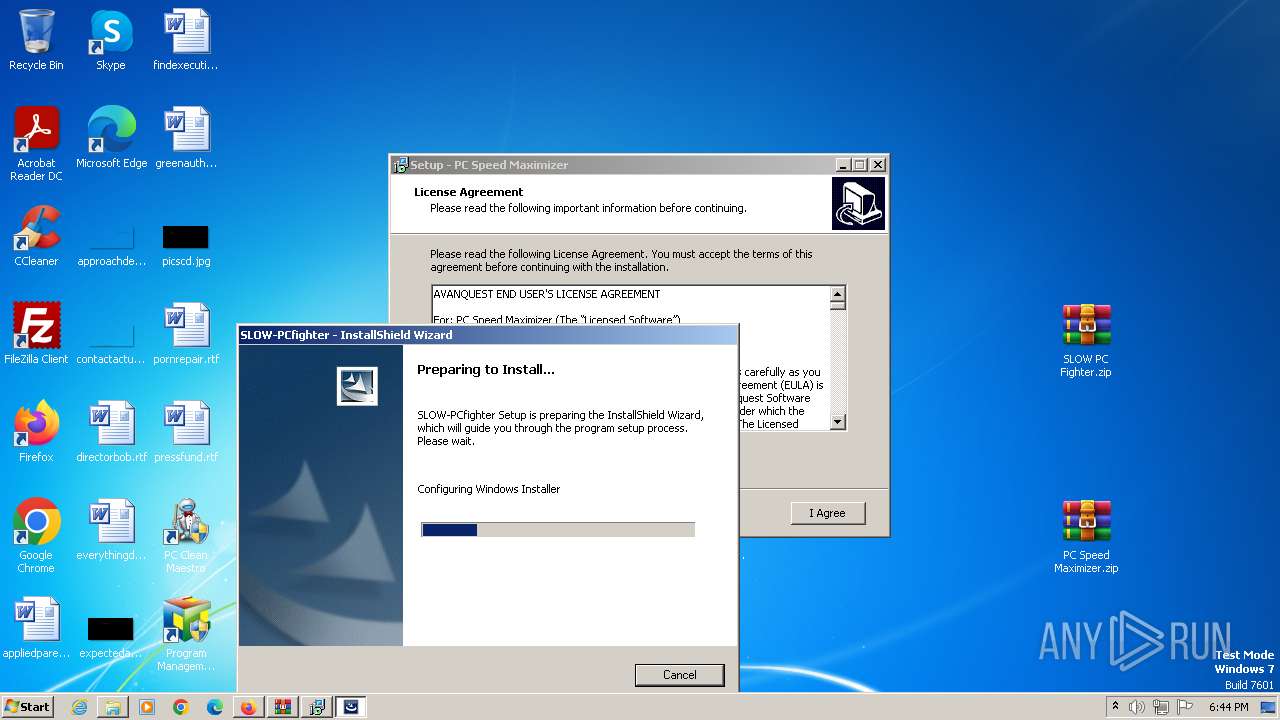The width and height of the screenshot is (1280, 720).
Task: Select the everythingd... Word document
Action: click(x=111, y=530)
